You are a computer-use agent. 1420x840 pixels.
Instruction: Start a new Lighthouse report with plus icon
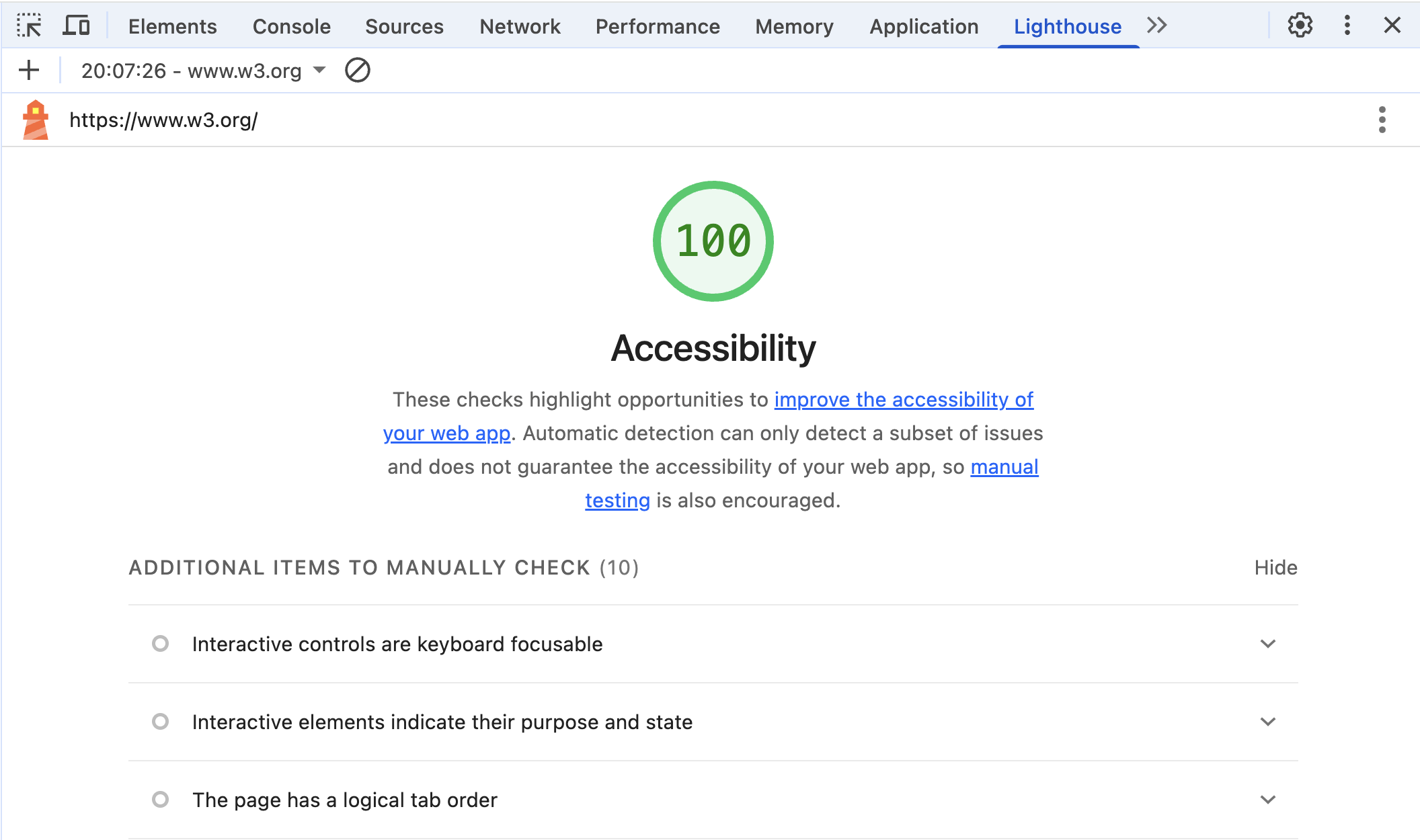click(28, 70)
